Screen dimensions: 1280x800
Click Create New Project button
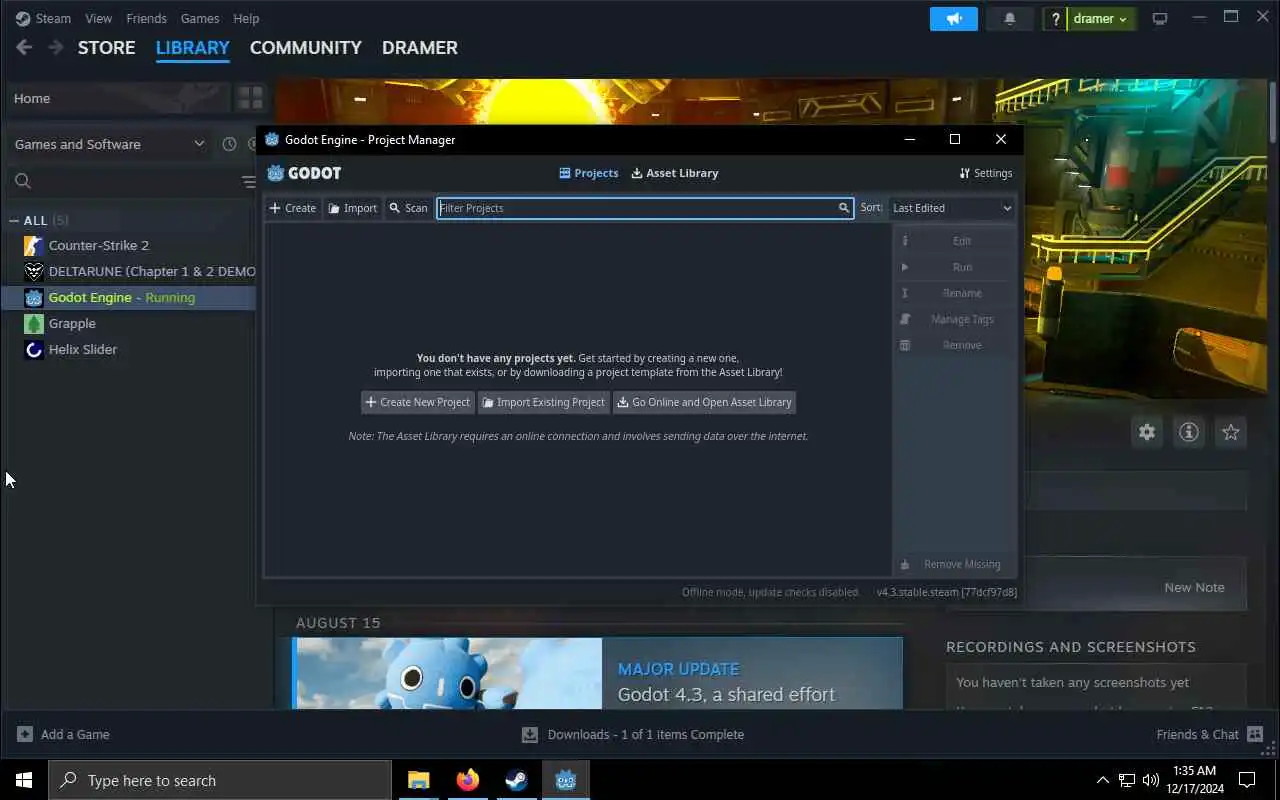(417, 402)
